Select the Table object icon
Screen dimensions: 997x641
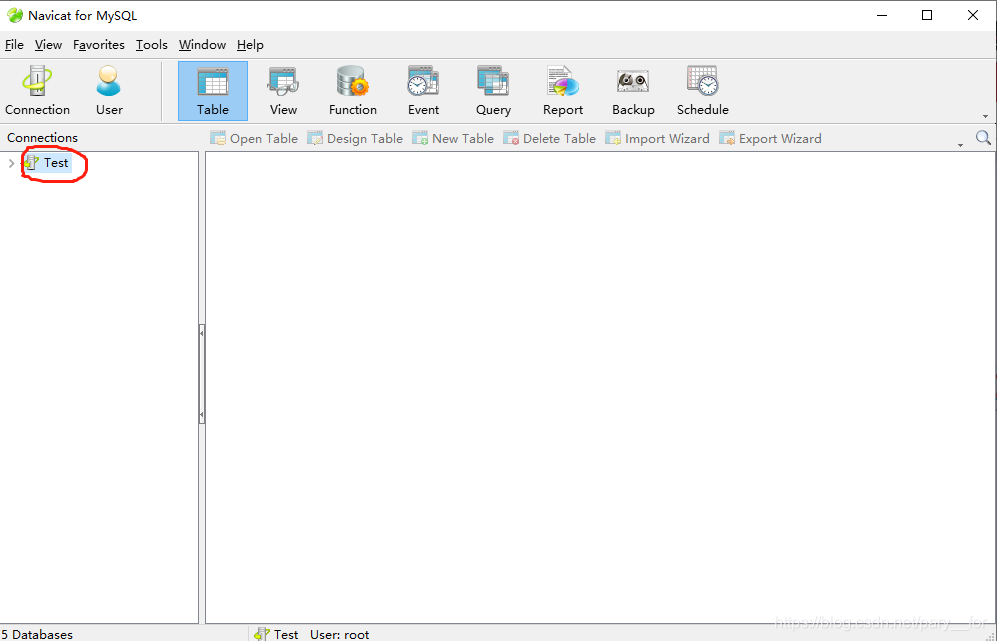(212, 91)
